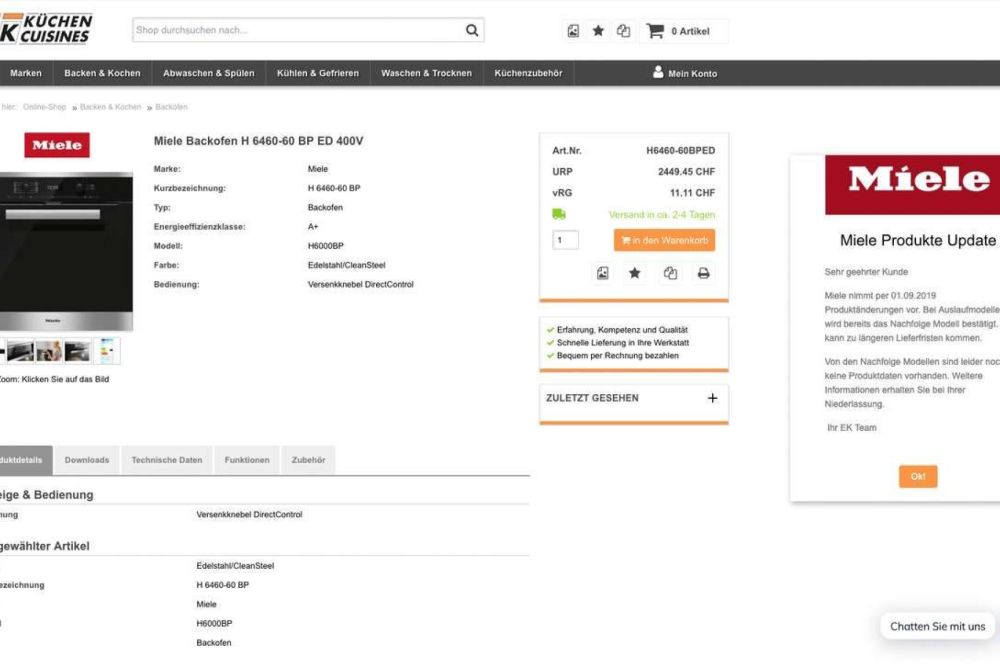
Task: Click the Online-Shop breadcrumb link
Action: click(x=44, y=107)
